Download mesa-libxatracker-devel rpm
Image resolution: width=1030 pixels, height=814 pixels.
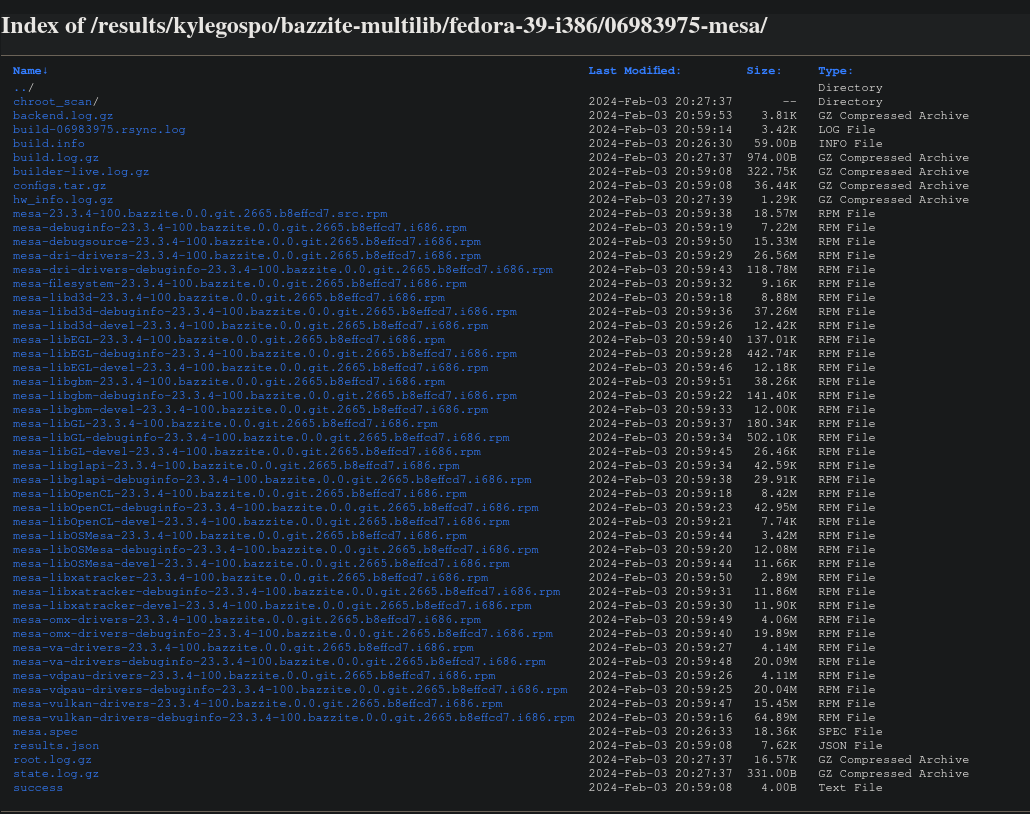point(272,606)
